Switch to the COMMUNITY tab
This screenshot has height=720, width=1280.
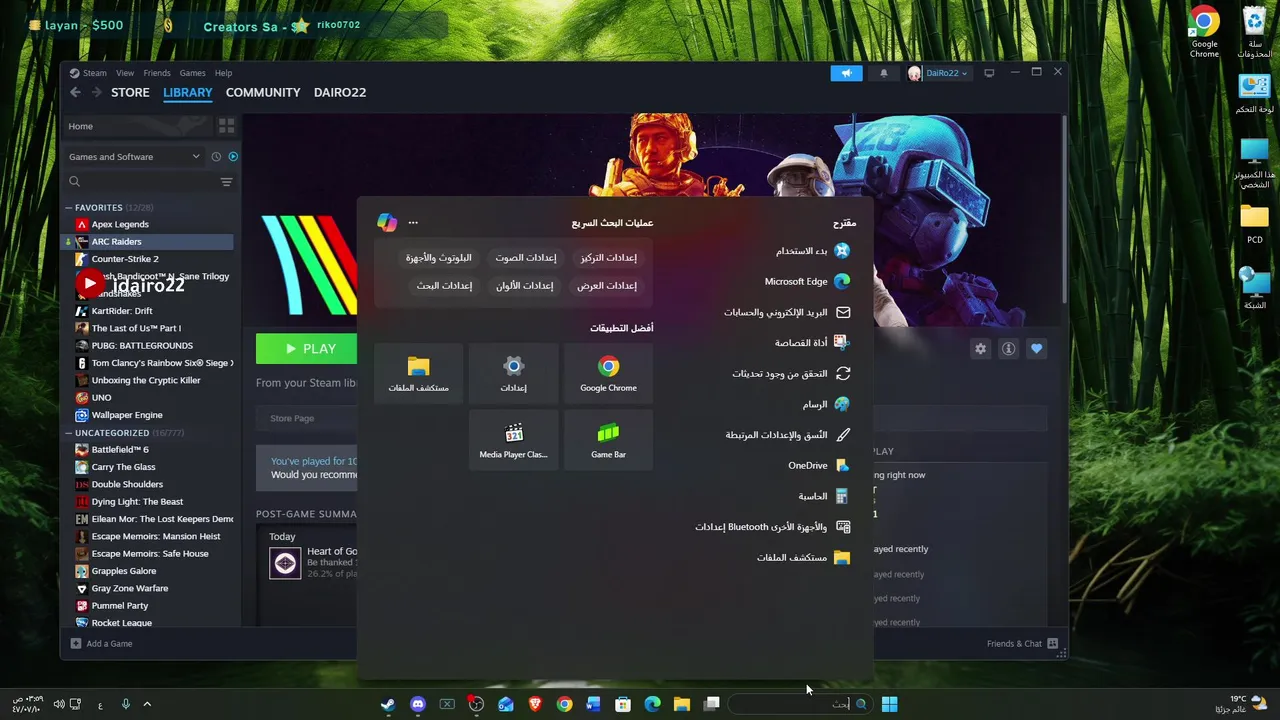[x=263, y=92]
